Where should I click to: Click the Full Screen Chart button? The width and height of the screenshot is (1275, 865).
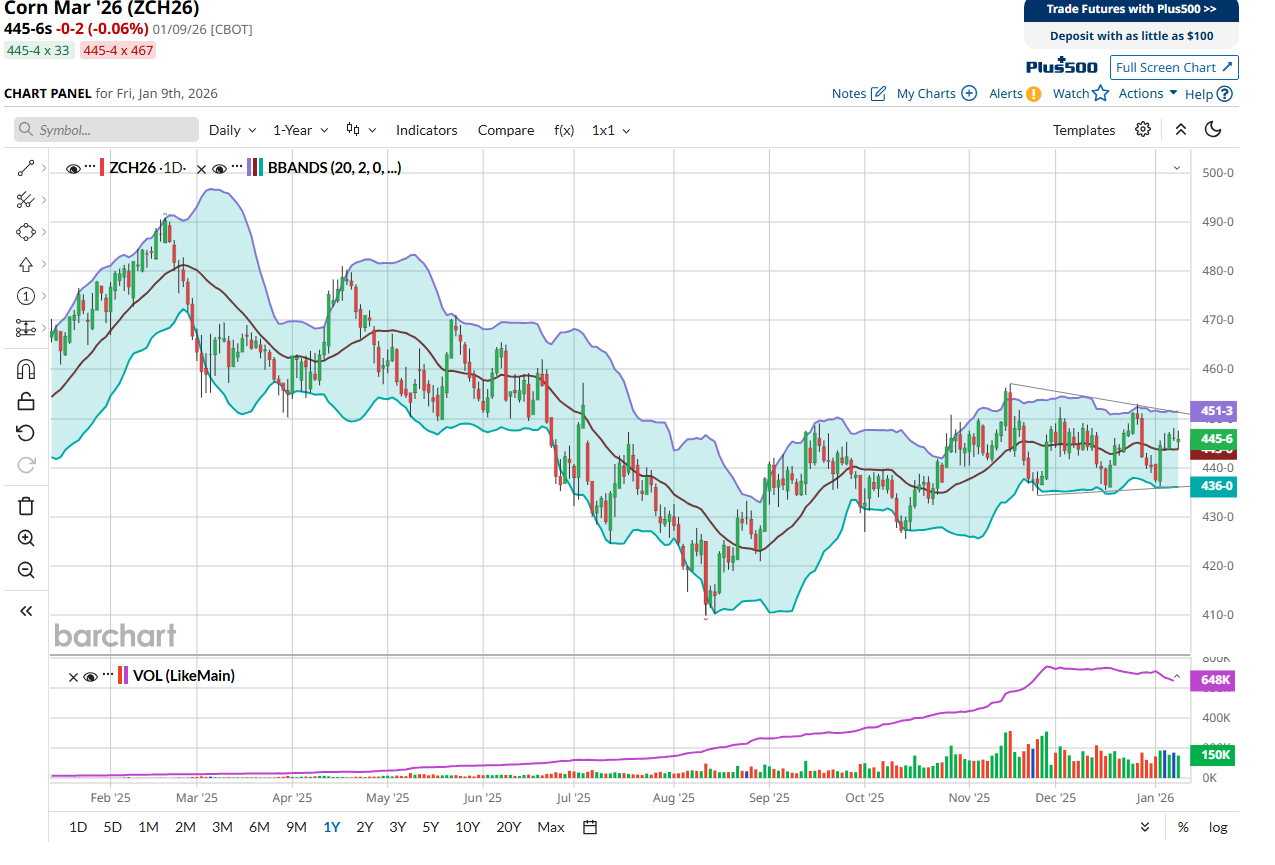pyautogui.click(x=1174, y=67)
